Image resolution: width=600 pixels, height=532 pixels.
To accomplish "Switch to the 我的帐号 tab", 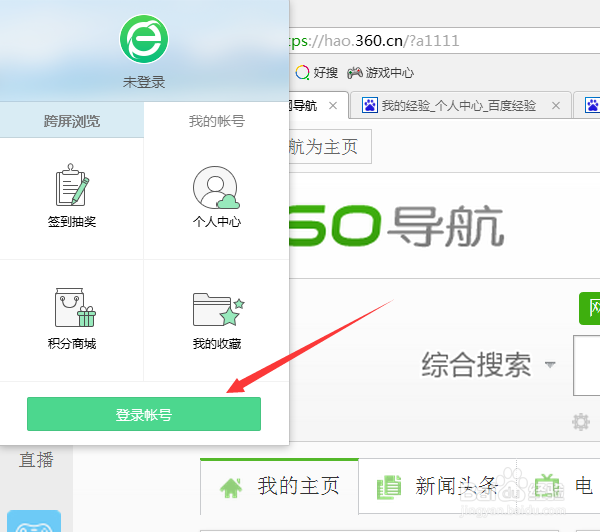I will coord(217,121).
